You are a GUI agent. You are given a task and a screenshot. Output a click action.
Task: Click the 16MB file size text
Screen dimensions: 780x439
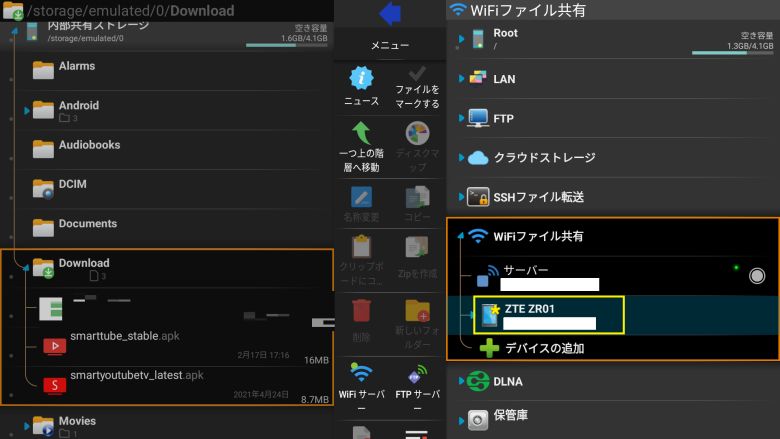tap(316, 360)
